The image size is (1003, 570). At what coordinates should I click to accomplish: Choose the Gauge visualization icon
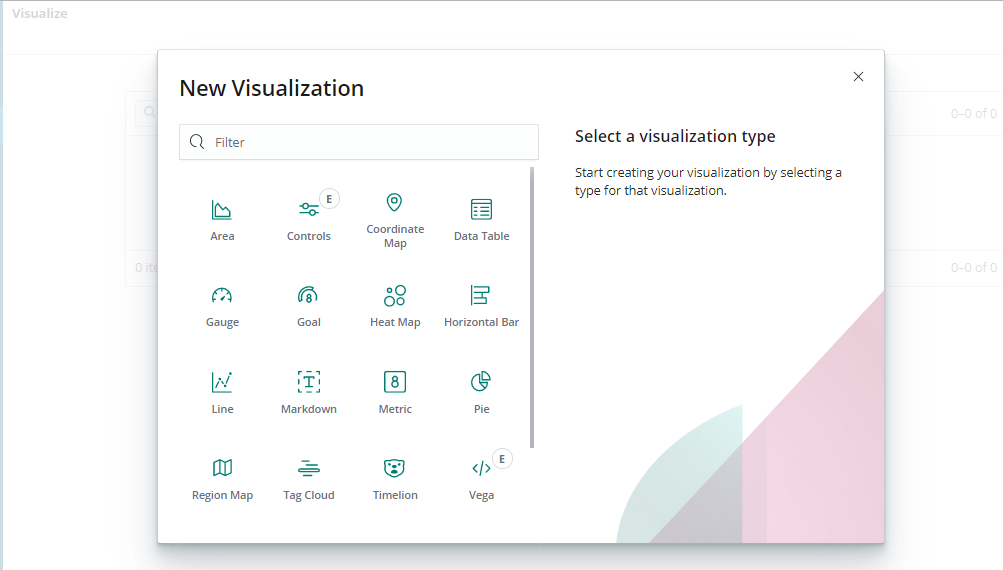[x=222, y=296]
